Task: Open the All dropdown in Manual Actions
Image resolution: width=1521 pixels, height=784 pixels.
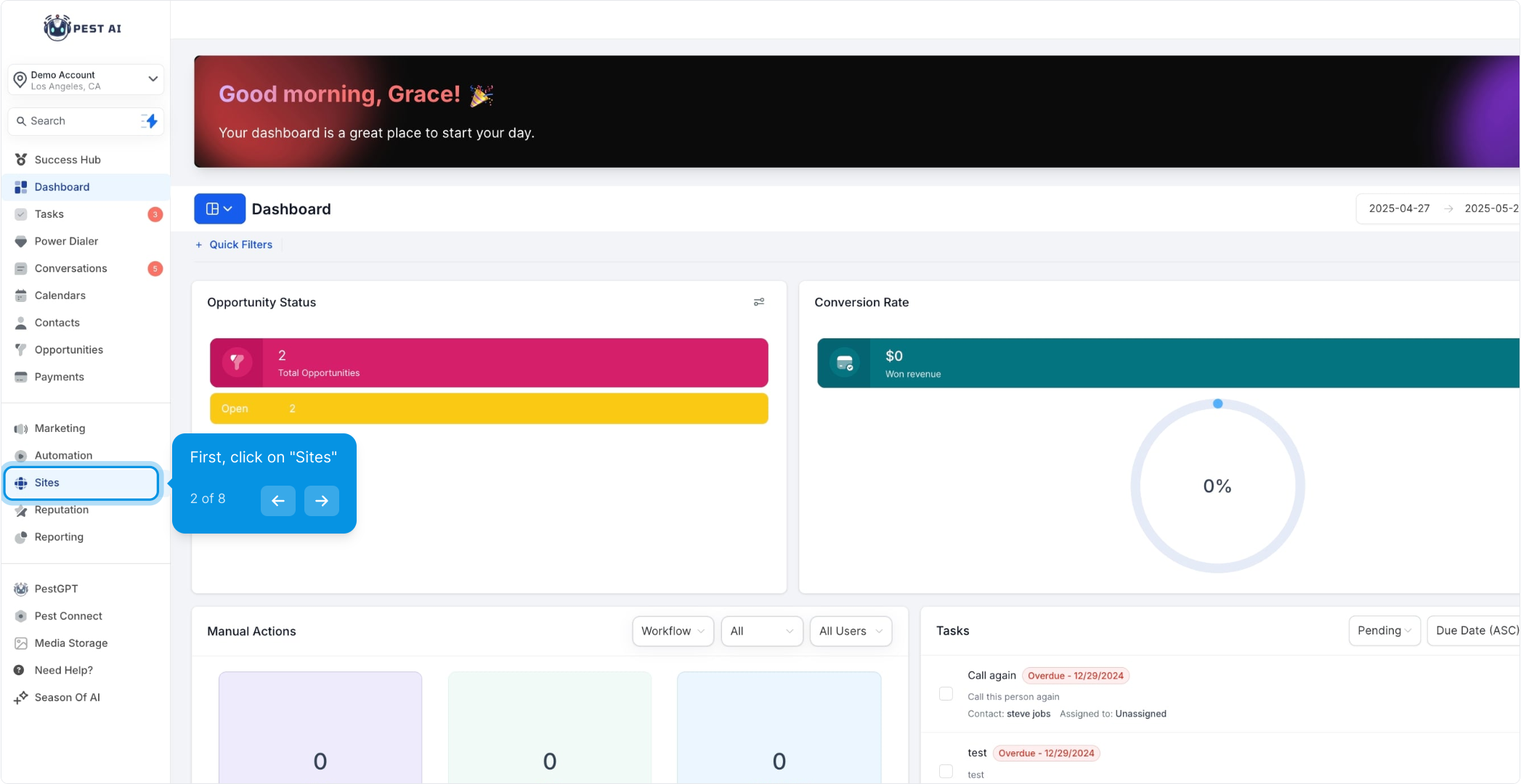Action: click(762, 632)
